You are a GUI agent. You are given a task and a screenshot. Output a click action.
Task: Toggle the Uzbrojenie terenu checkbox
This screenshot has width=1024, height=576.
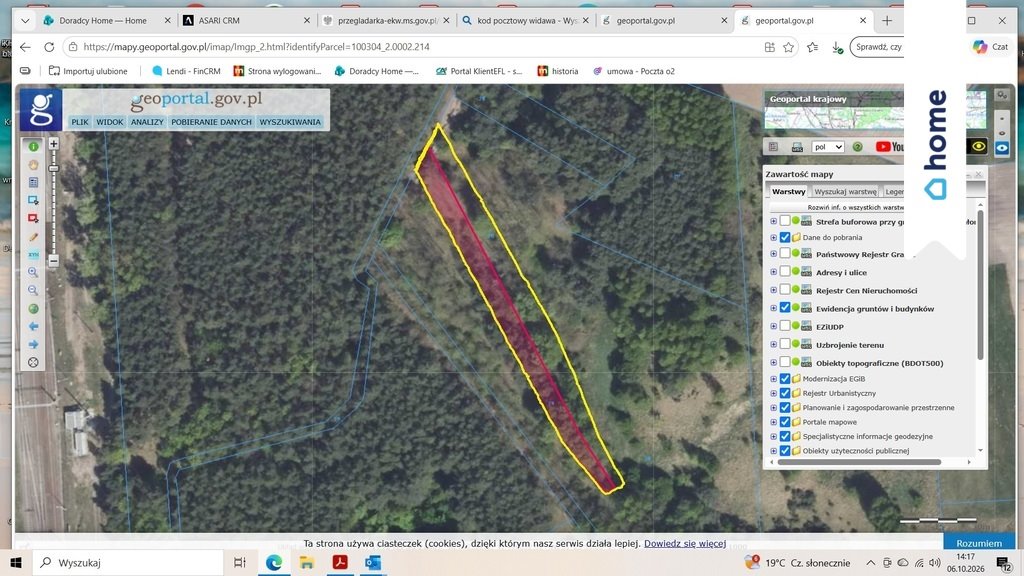785,344
